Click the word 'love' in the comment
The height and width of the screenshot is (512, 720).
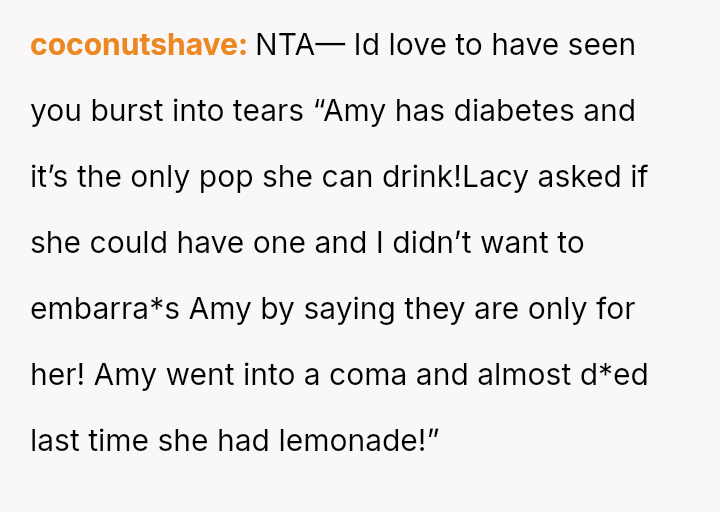416,45
